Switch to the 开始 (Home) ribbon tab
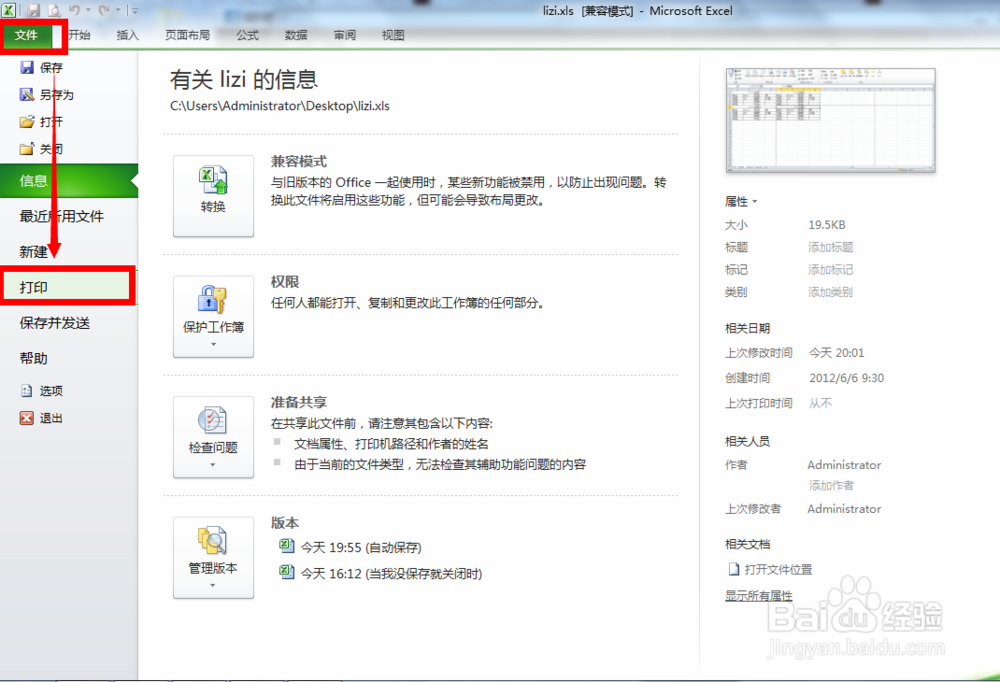 [80, 34]
